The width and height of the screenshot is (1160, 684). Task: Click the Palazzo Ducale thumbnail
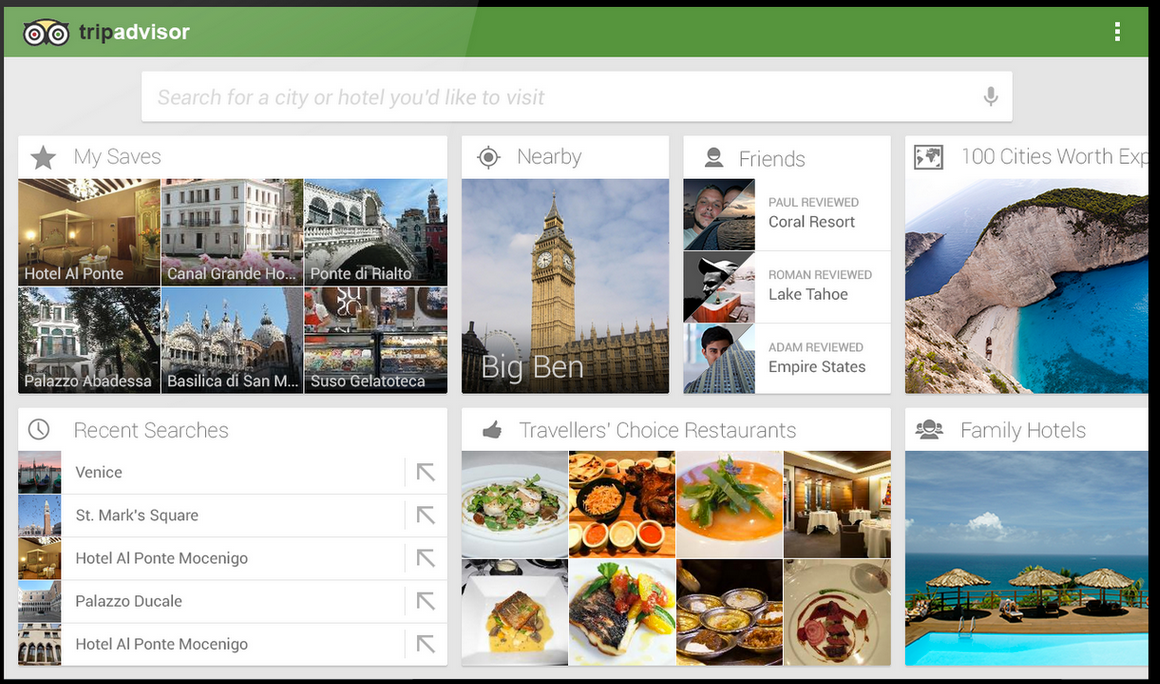tap(40, 601)
